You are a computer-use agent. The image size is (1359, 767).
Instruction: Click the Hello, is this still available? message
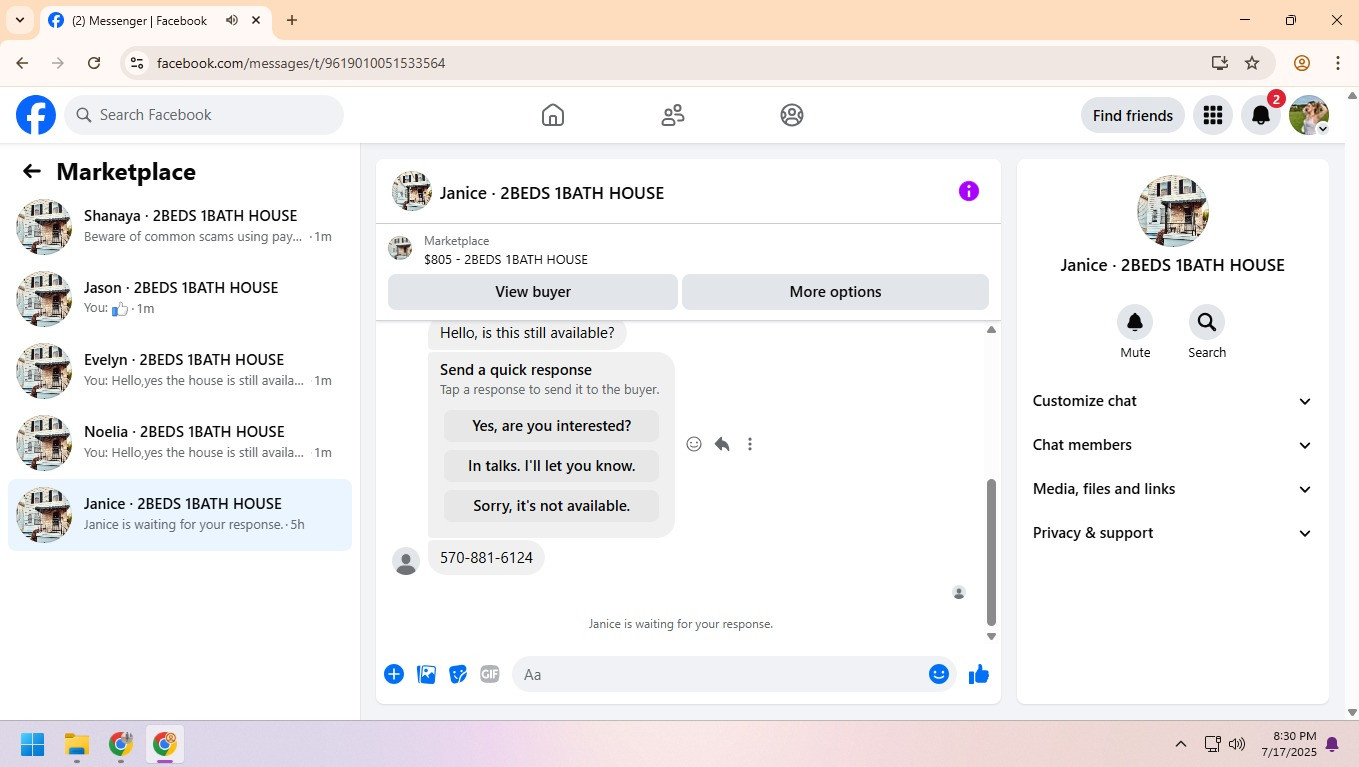(527, 333)
